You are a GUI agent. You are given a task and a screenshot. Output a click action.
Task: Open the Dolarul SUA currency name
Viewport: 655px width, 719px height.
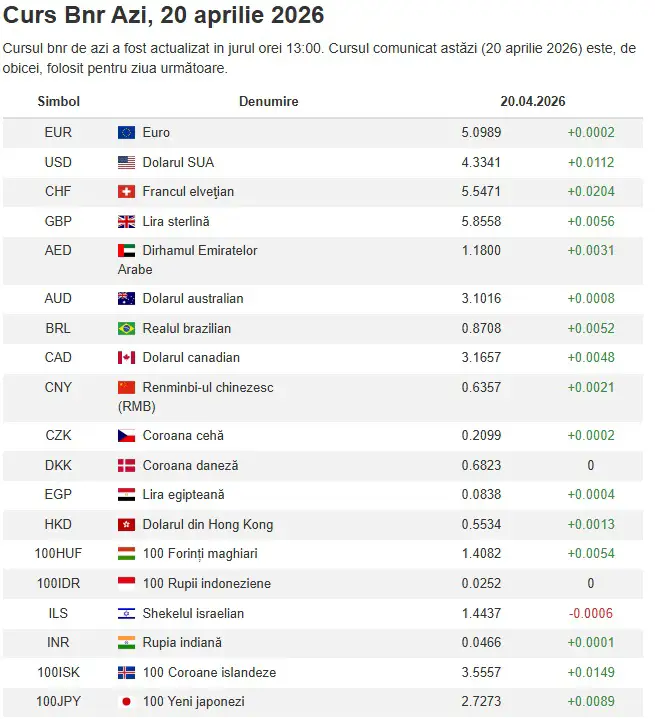click(178, 162)
